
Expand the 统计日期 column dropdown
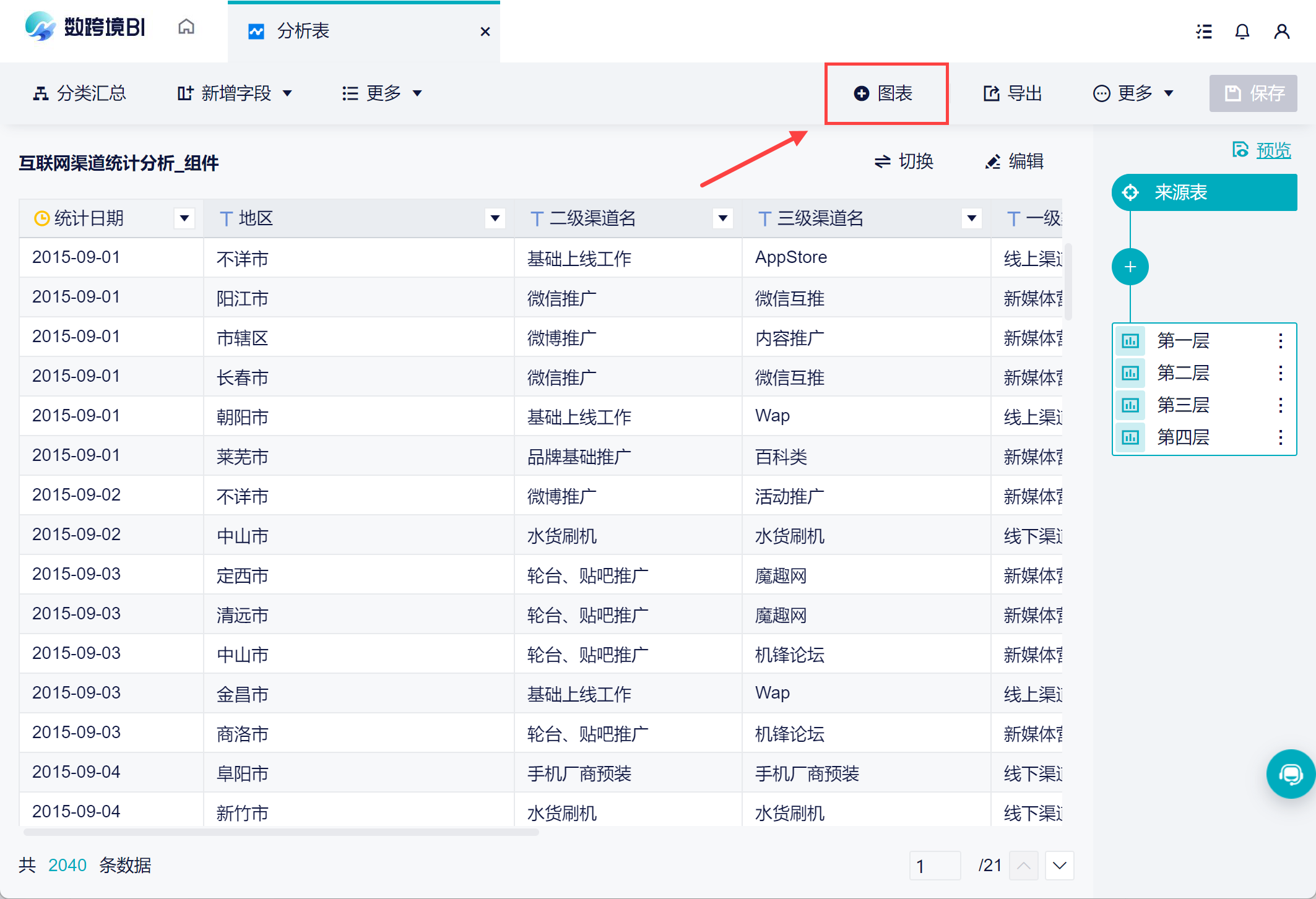(184, 218)
